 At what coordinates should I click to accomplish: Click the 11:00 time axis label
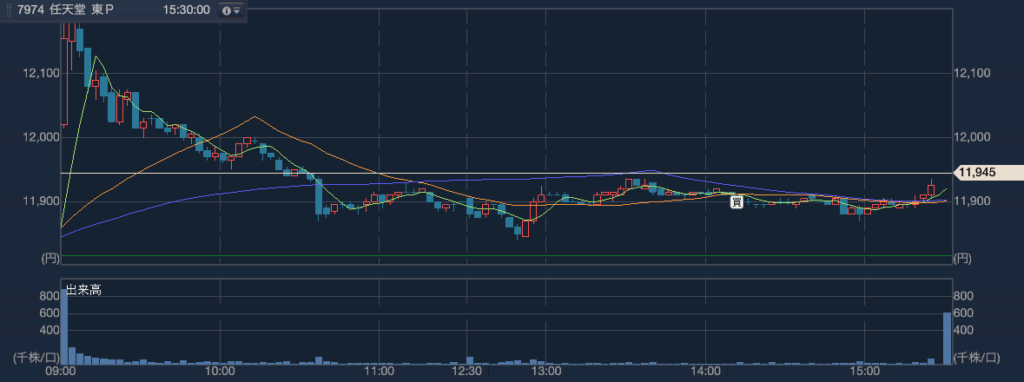point(379,372)
